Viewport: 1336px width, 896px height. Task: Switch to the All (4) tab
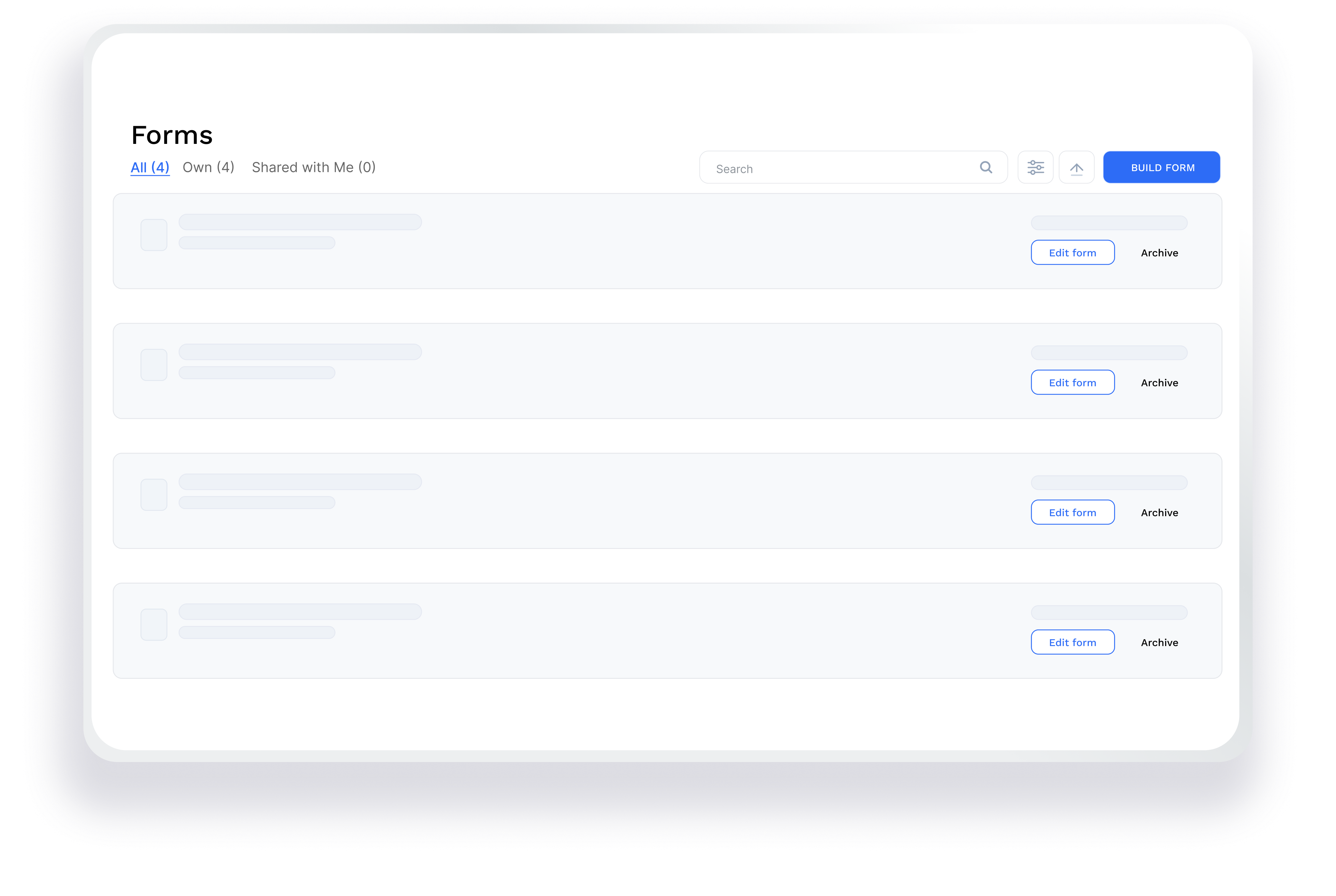pos(150,167)
